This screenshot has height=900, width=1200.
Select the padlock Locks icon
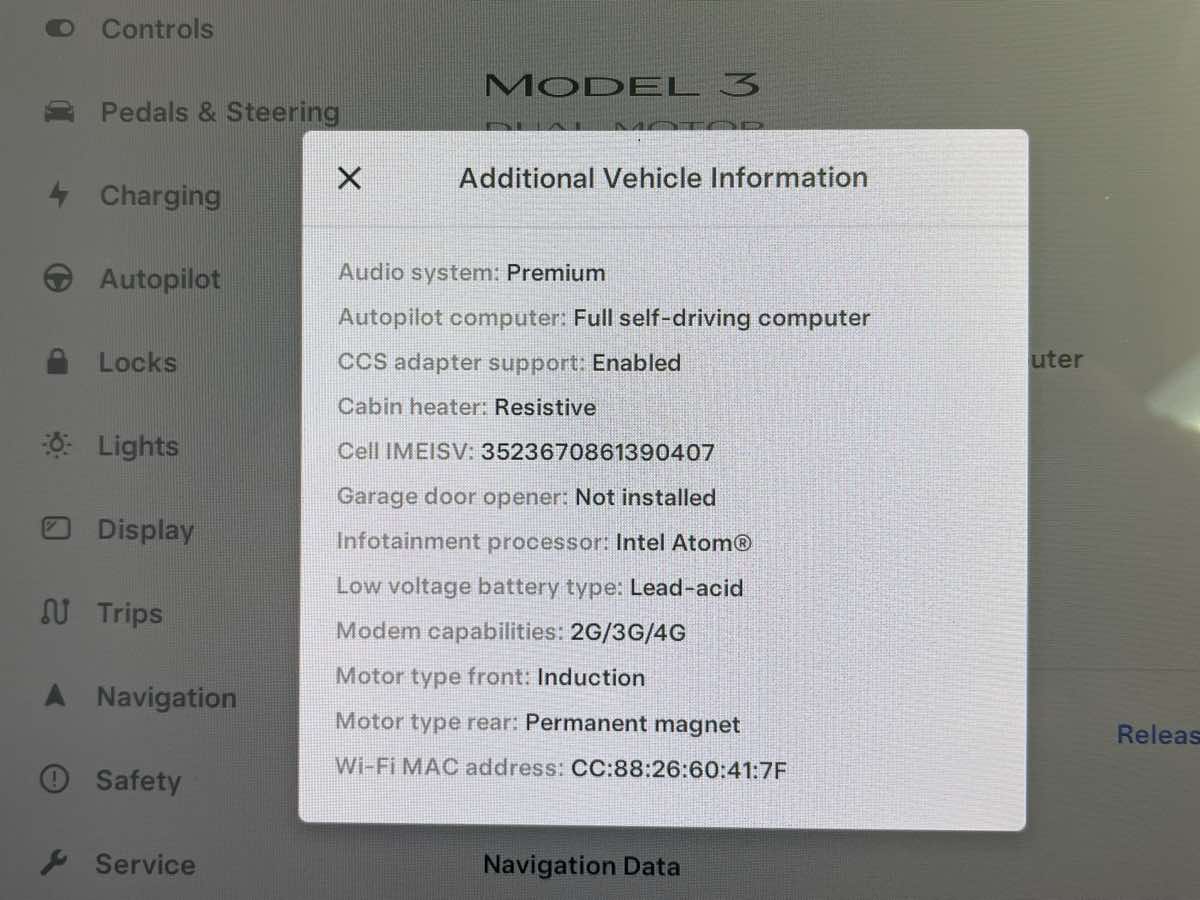tap(58, 362)
